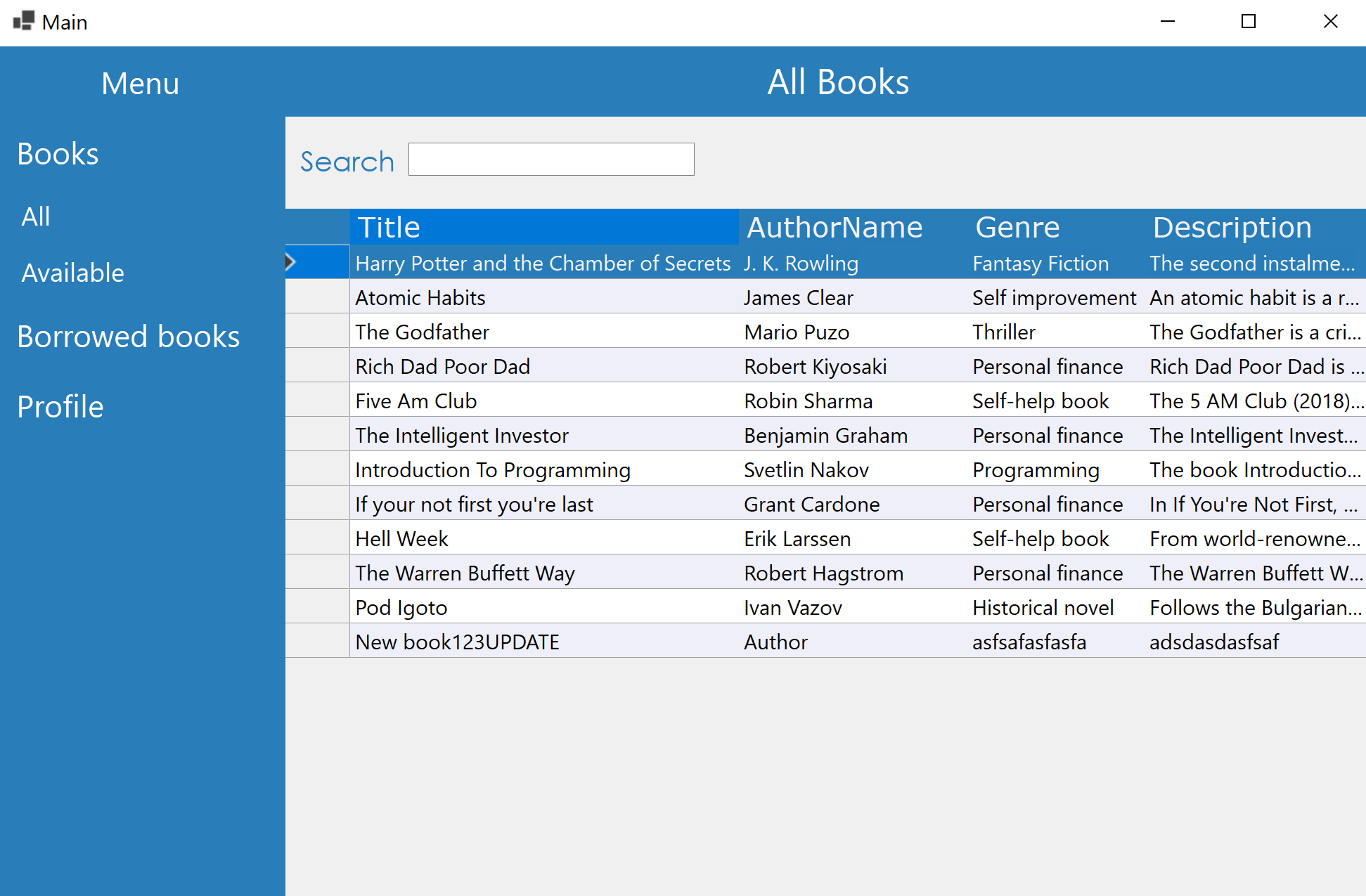Select the Hell Week row
Viewport: 1366px width, 896px height.
[401, 539]
